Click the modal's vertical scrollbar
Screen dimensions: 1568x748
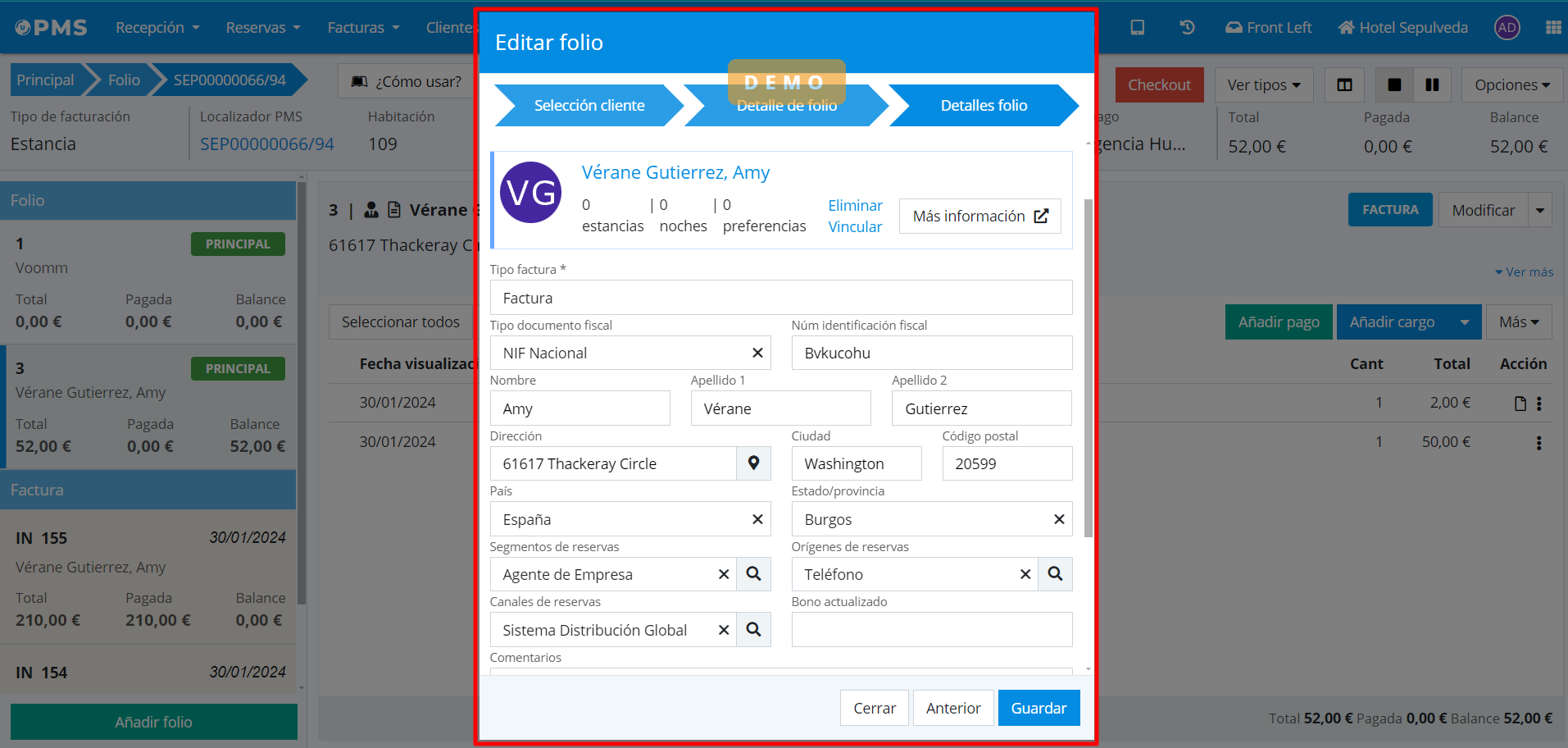[1089, 367]
